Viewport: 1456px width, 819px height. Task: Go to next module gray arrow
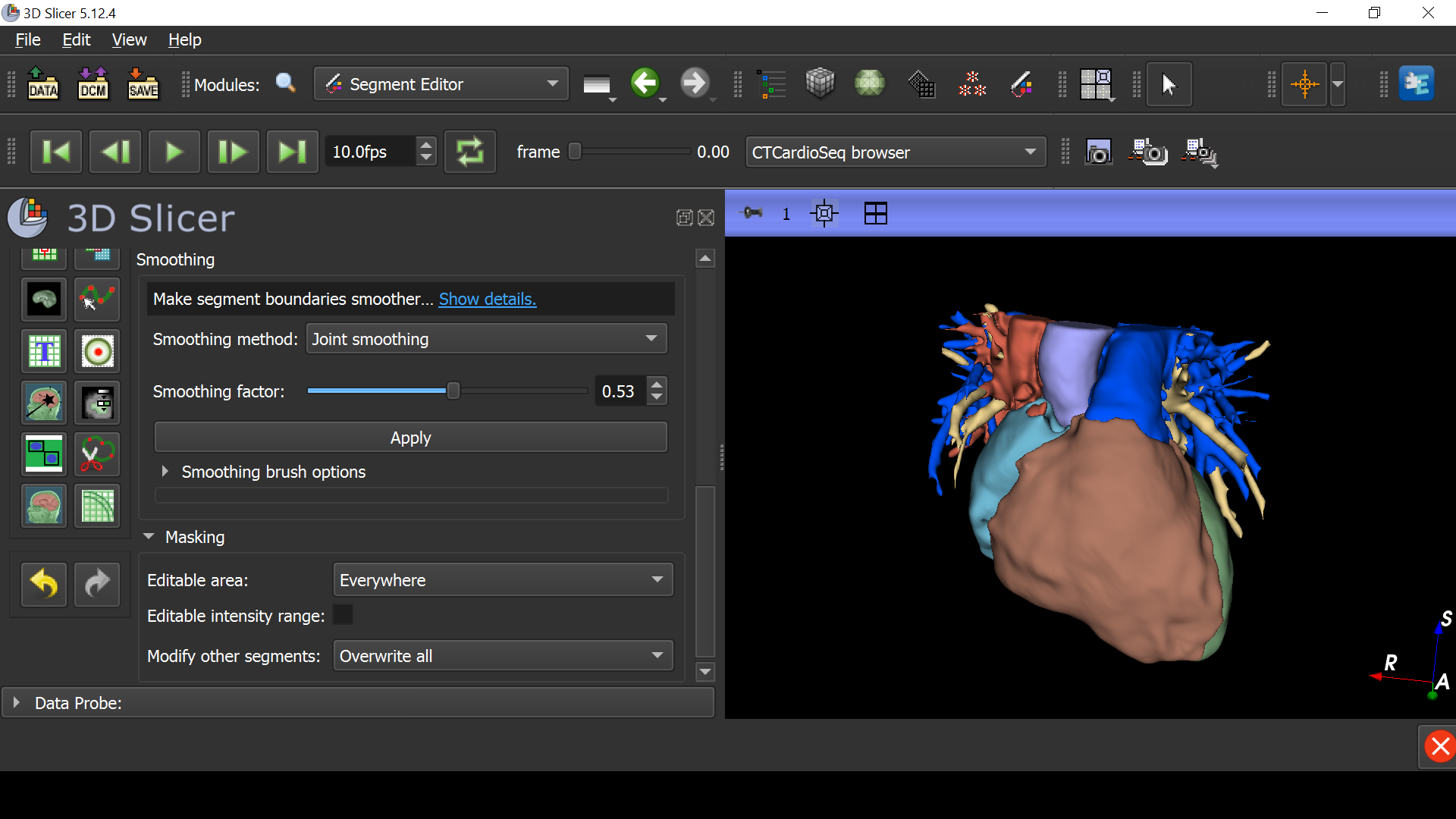pos(695,83)
